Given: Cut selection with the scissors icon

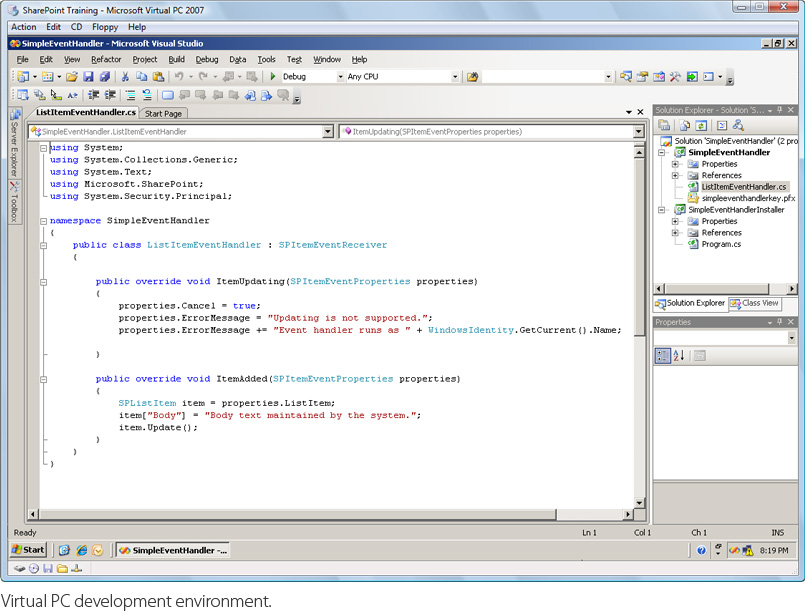Looking at the screenshot, I should click(125, 77).
